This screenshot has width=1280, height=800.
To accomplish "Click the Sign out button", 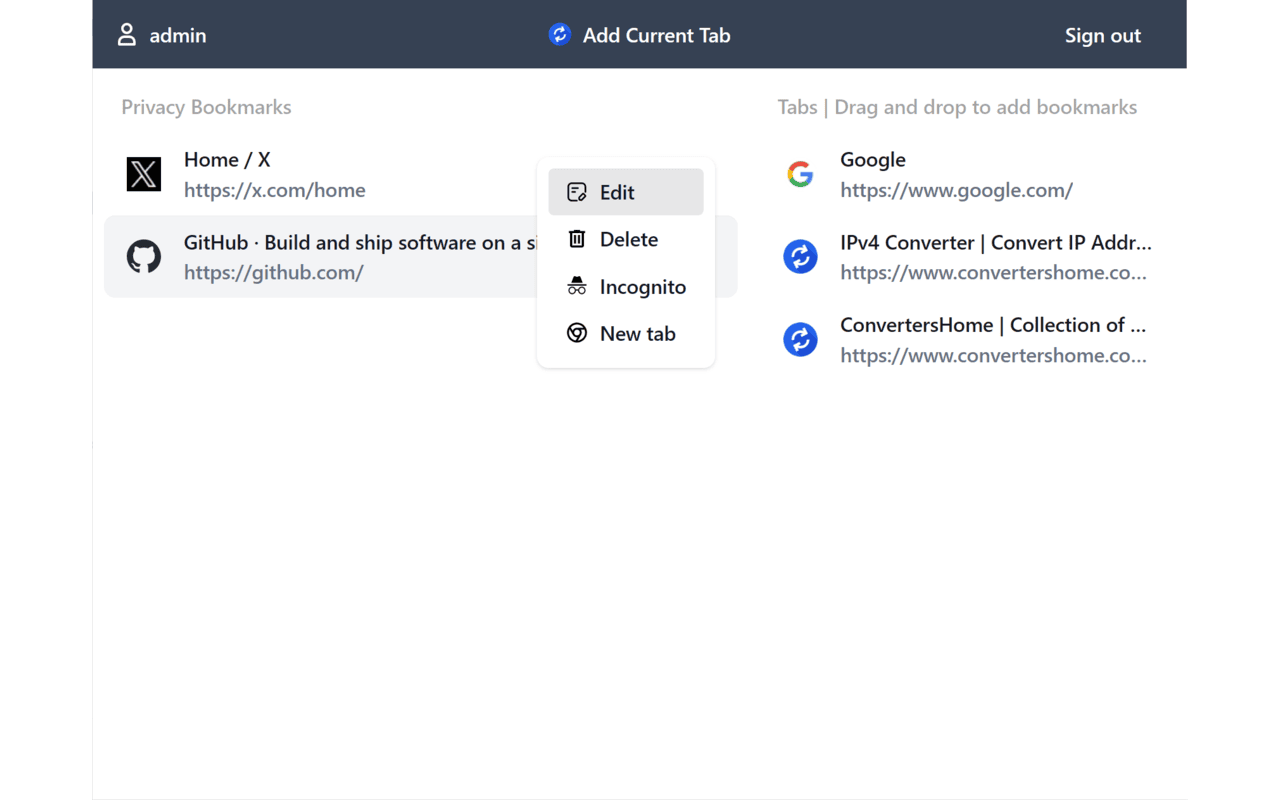I will 1102,34.
